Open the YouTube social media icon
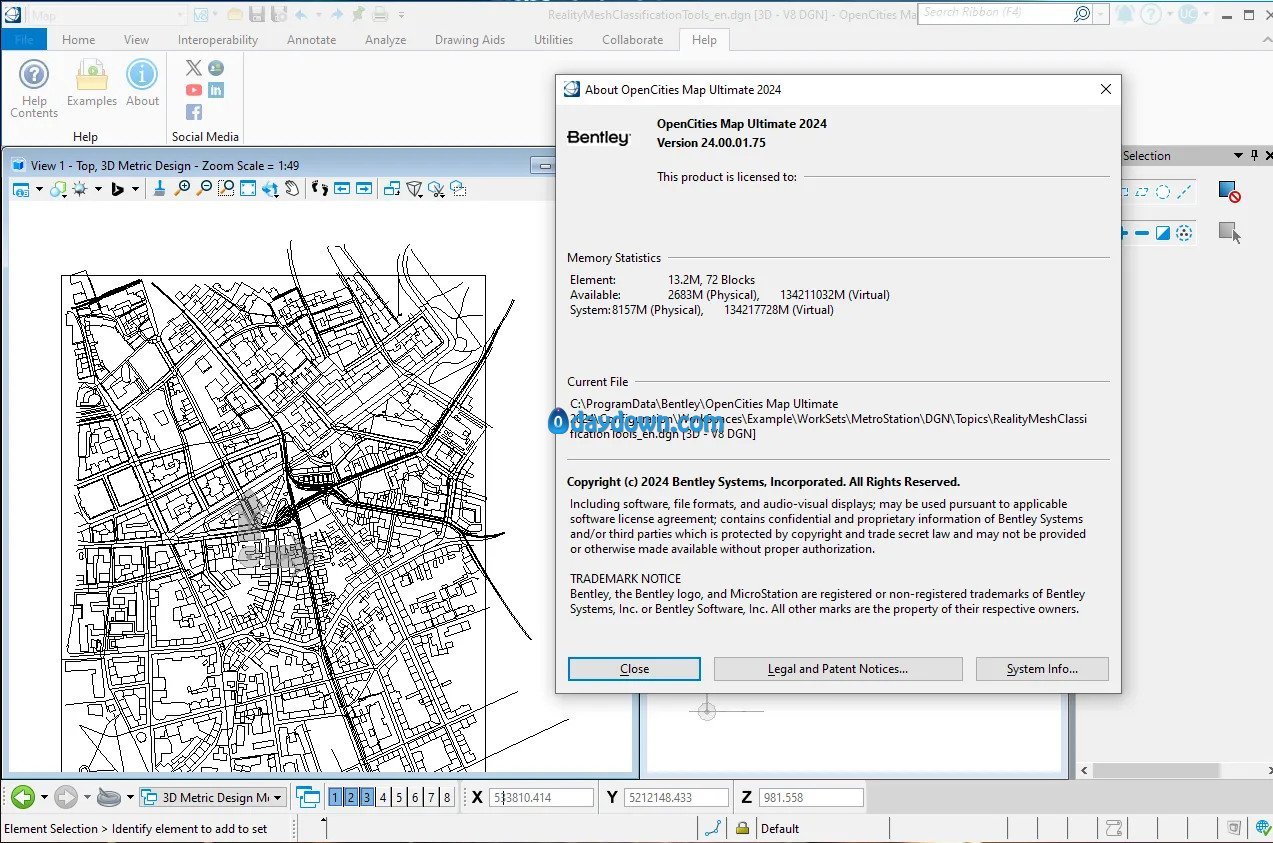This screenshot has height=843, width=1273. [193, 90]
